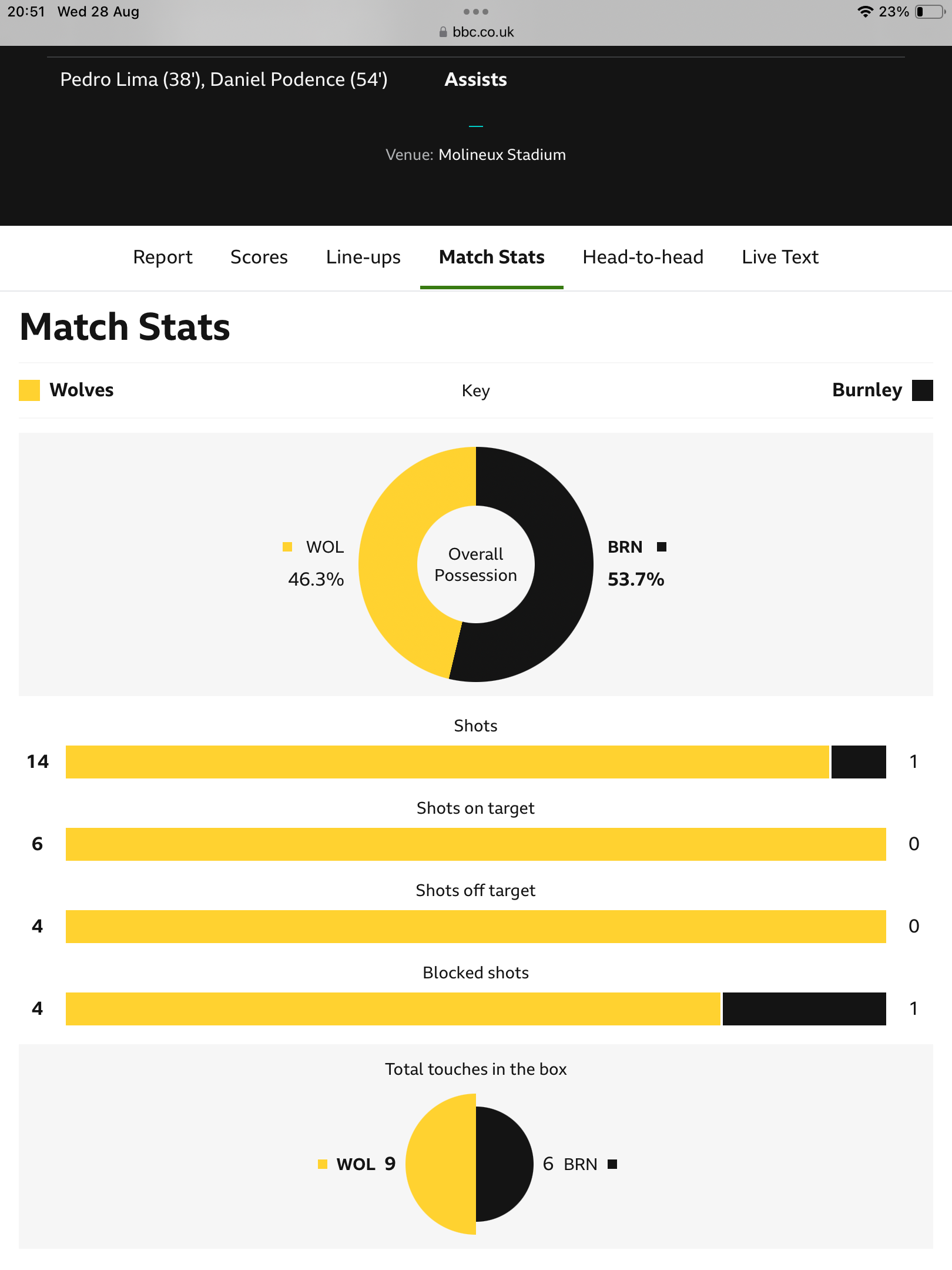Screen dimensions: 952x1270
Task: Switch to the Scores tab
Action: click(x=259, y=258)
